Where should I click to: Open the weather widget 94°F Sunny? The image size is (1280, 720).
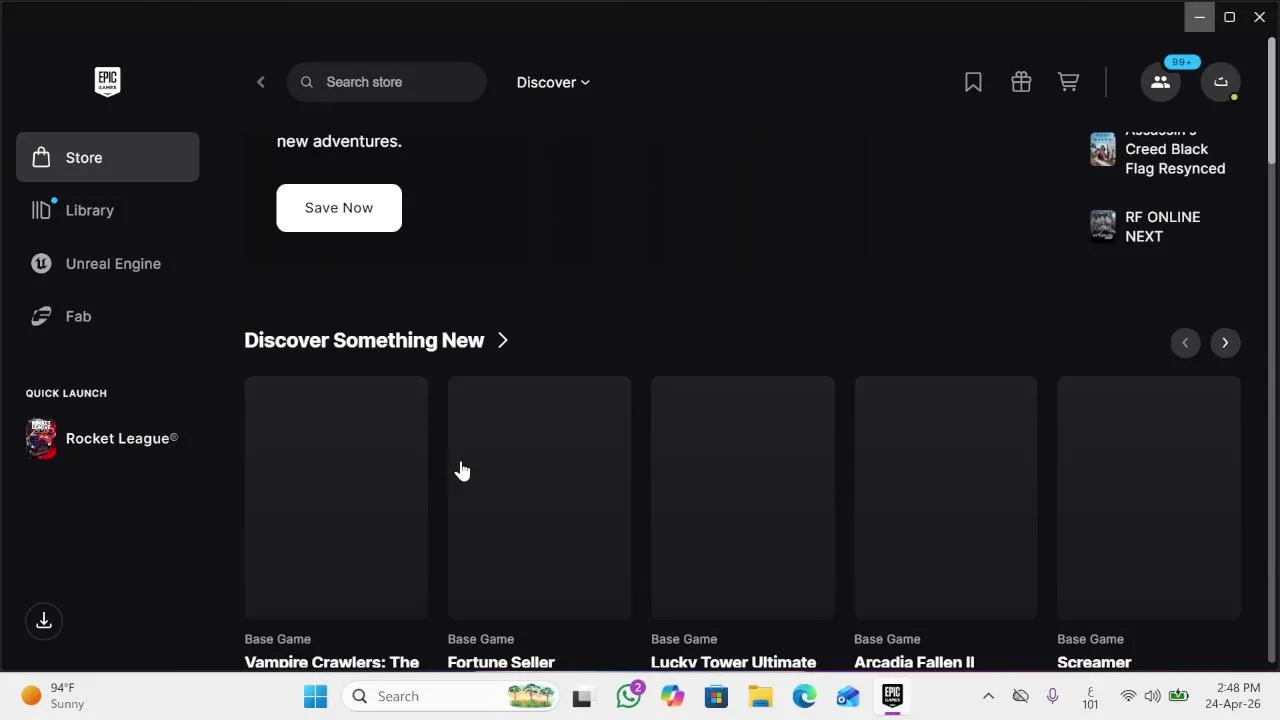point(54,696)
